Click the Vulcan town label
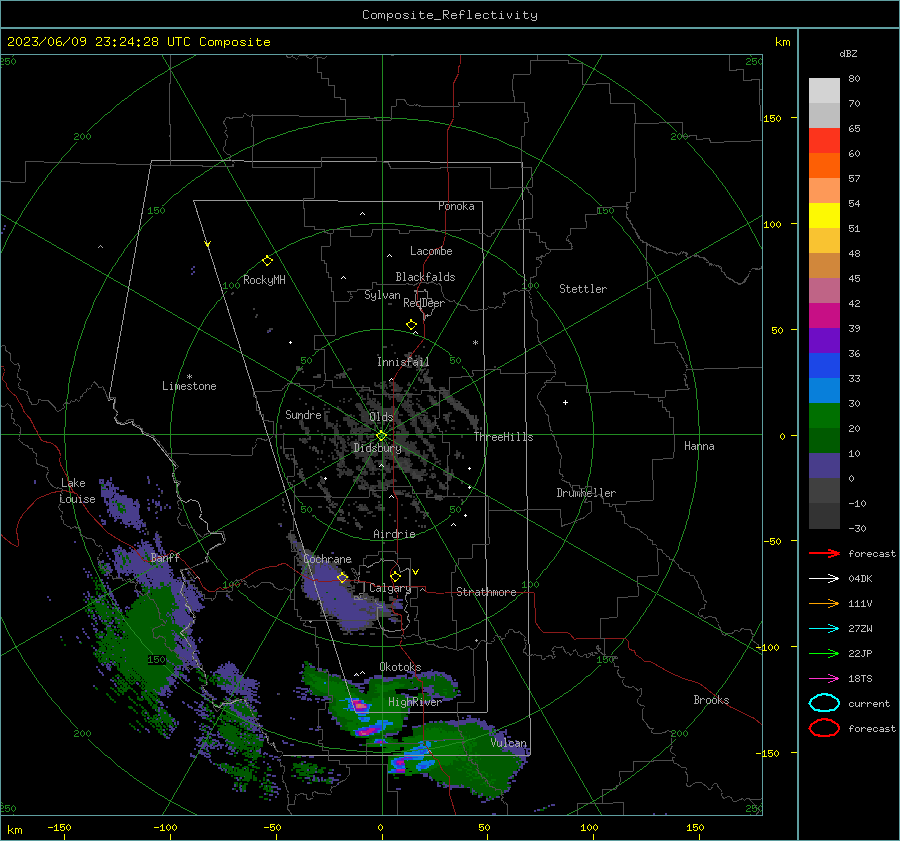This screenshot has width=900, height=841. pyautogui.click(x=509, y=743)
